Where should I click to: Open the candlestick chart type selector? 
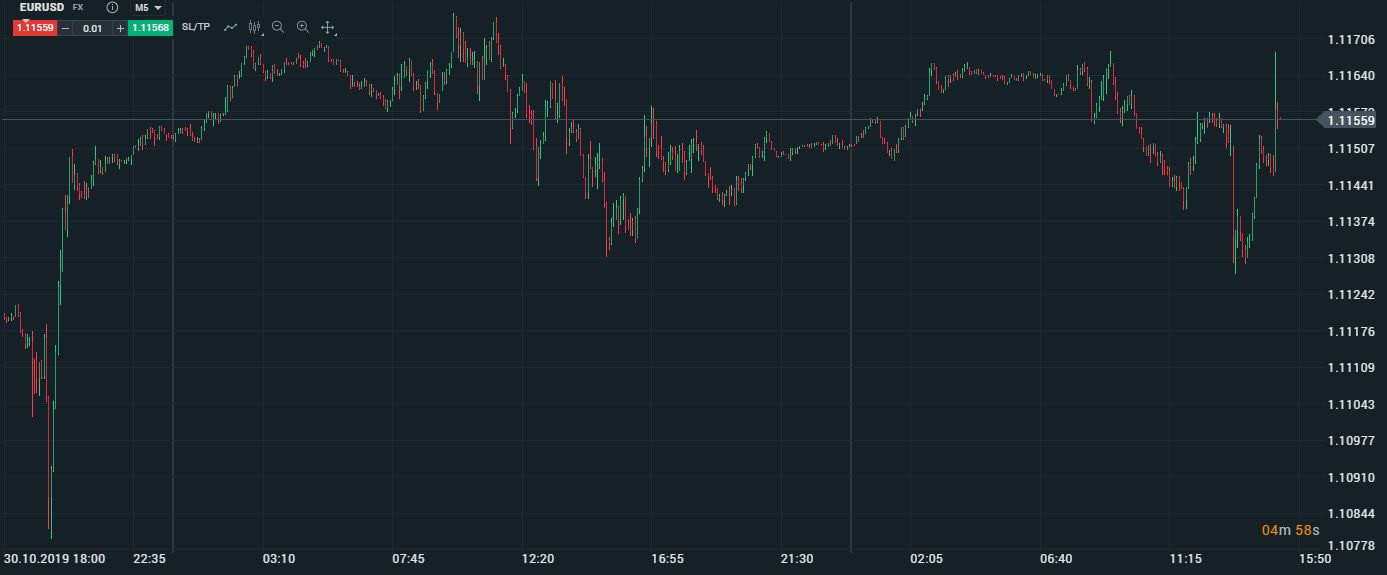255,27
